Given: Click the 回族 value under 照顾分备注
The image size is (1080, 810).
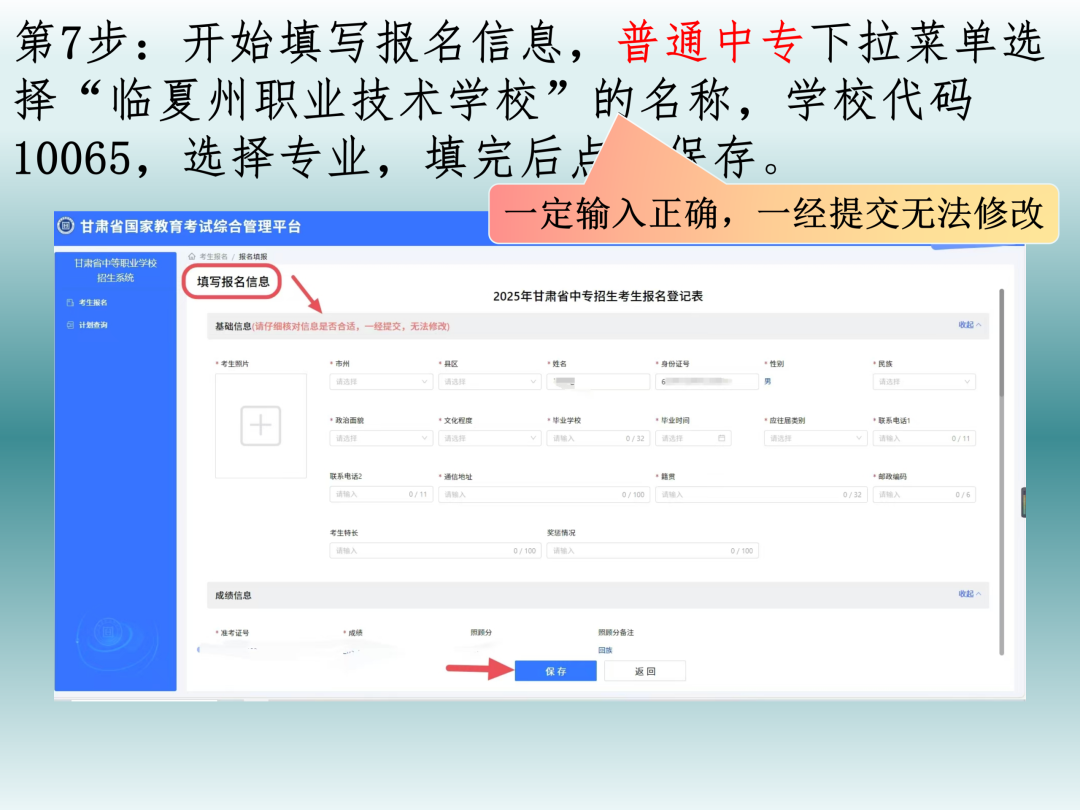Looking at the screenshot, I should 605,650.
